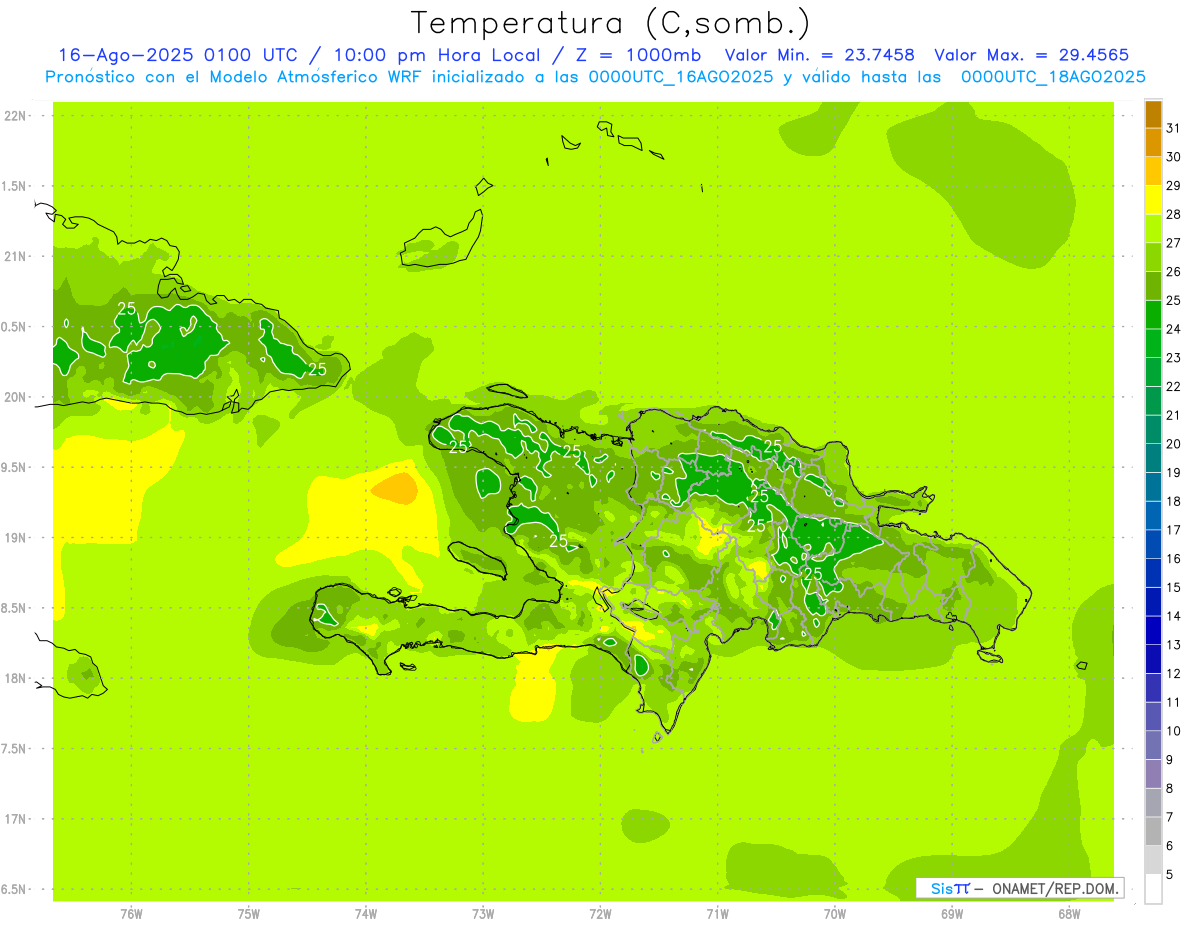Image resolution: width=1200 pixels, height=927 pixels.
Task: Click the legend value "12"
Action: click(1174, 673)
